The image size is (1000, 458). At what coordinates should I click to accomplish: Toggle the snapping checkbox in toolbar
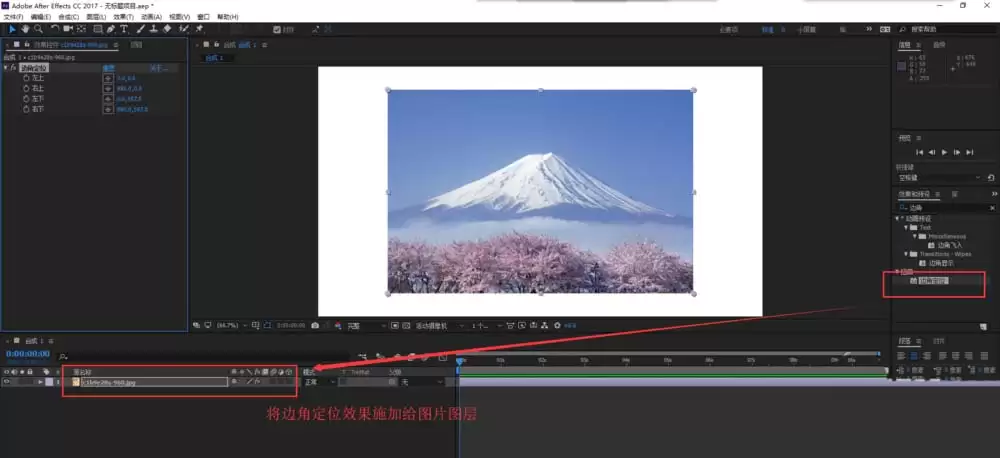(x=276, y=29)
